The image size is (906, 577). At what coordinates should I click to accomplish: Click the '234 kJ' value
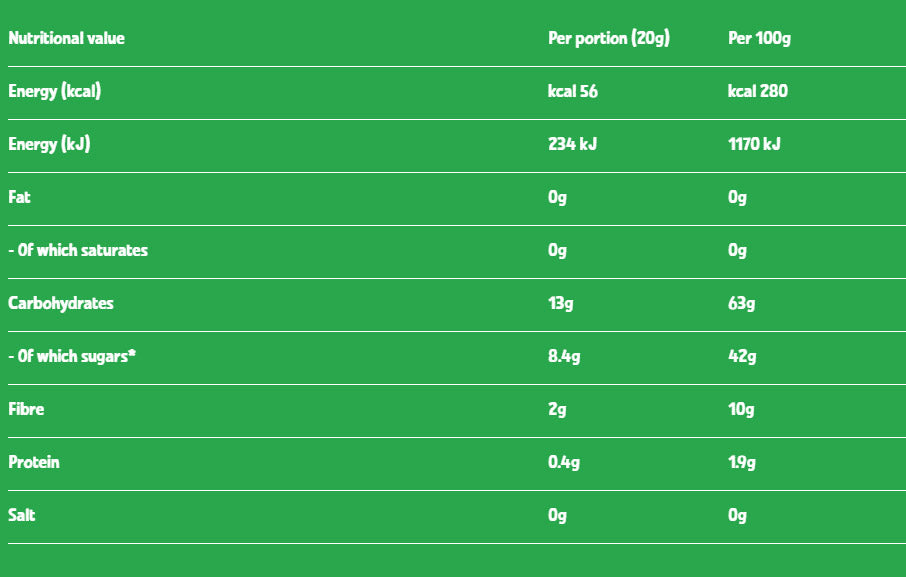click(x=572, y=145)
